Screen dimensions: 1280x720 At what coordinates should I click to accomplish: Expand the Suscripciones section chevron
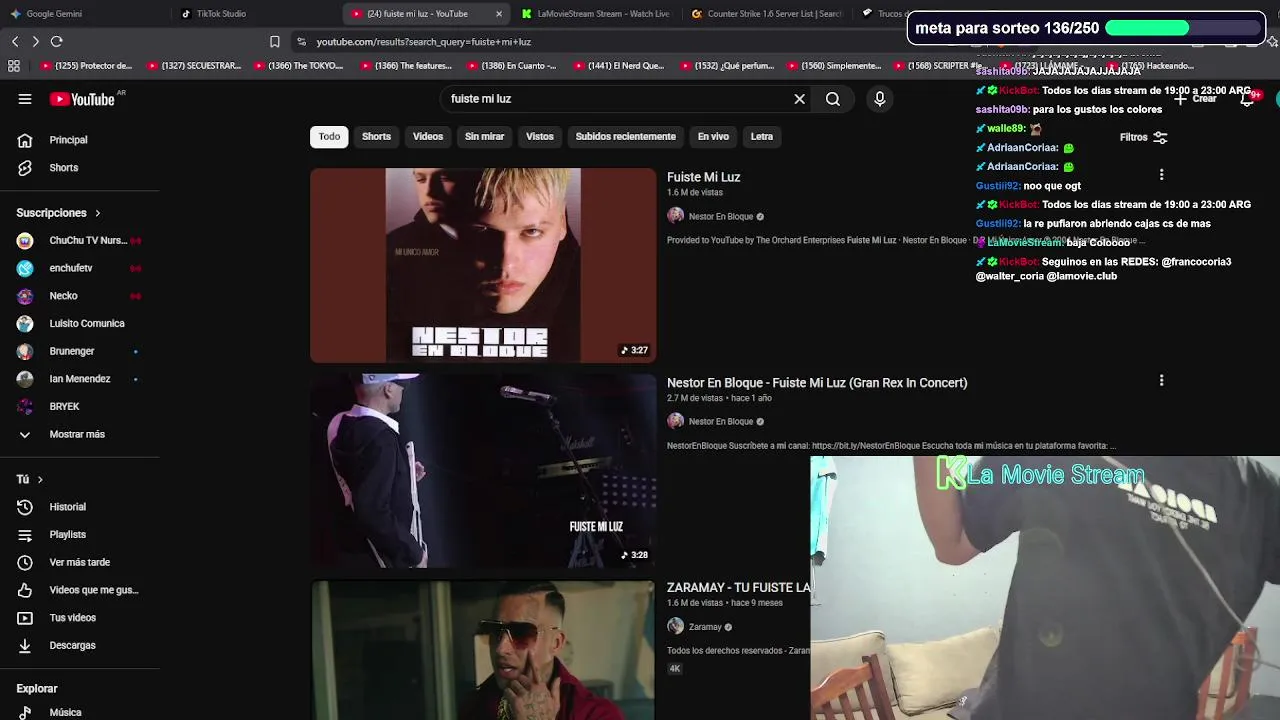pyautogui.click(x=98, y=213)
